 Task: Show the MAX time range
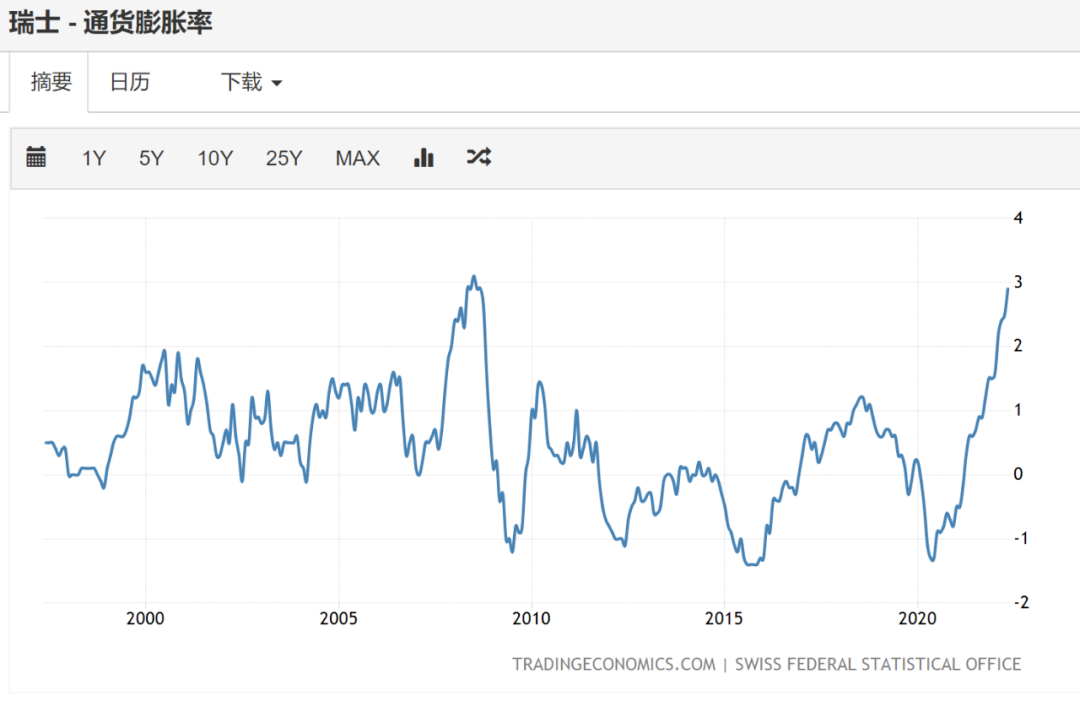pos(357,158)
